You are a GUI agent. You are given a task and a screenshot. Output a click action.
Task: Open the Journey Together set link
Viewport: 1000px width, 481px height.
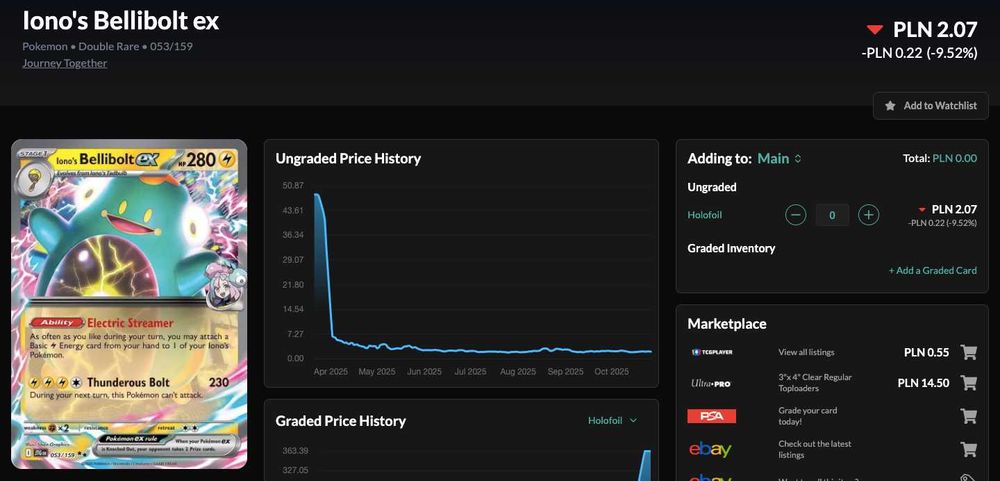pyautogui.click(x=65, y=63)
